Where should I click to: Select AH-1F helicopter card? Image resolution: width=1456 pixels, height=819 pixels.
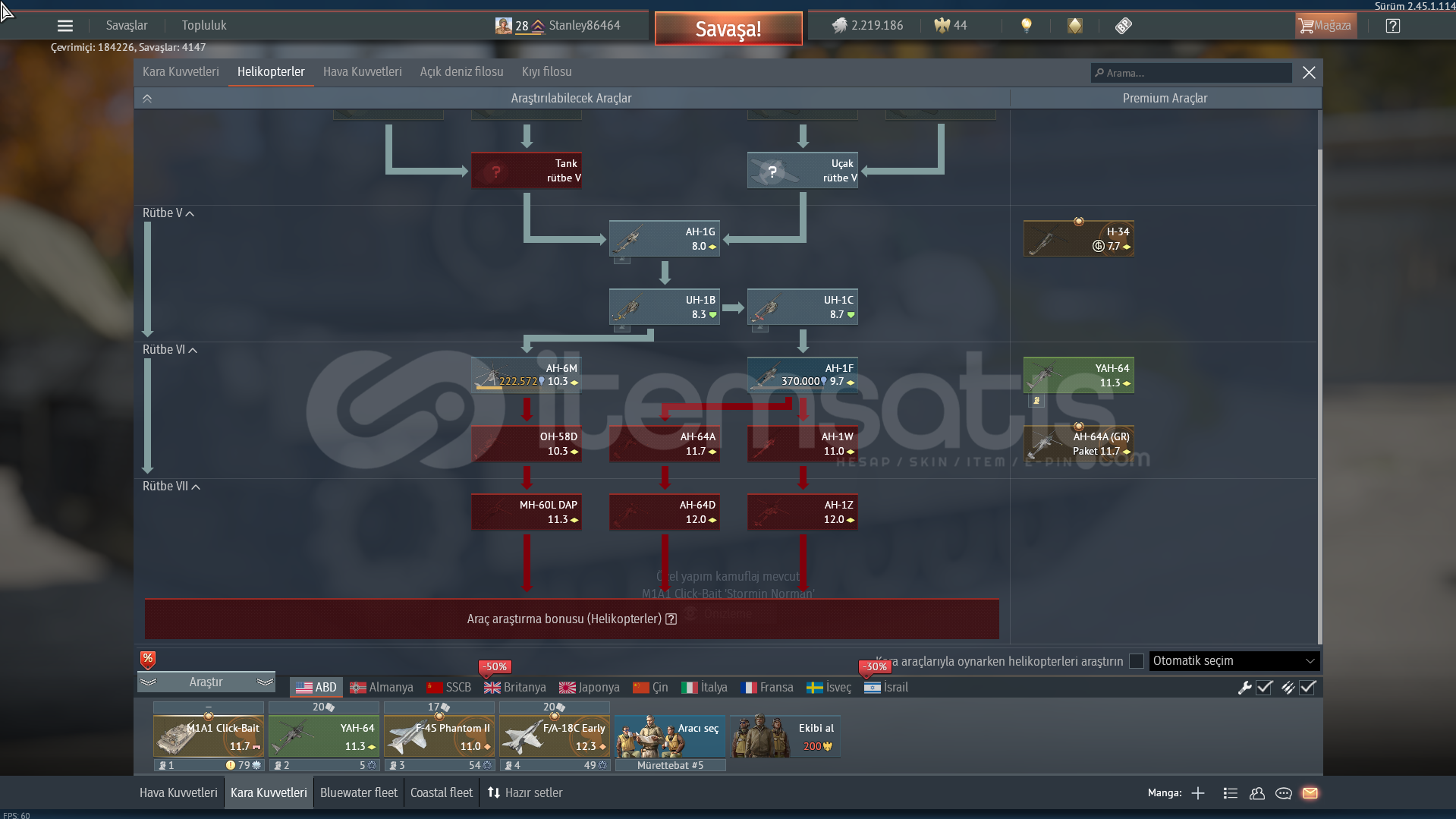pyautogui.click(x=803, y=375)
